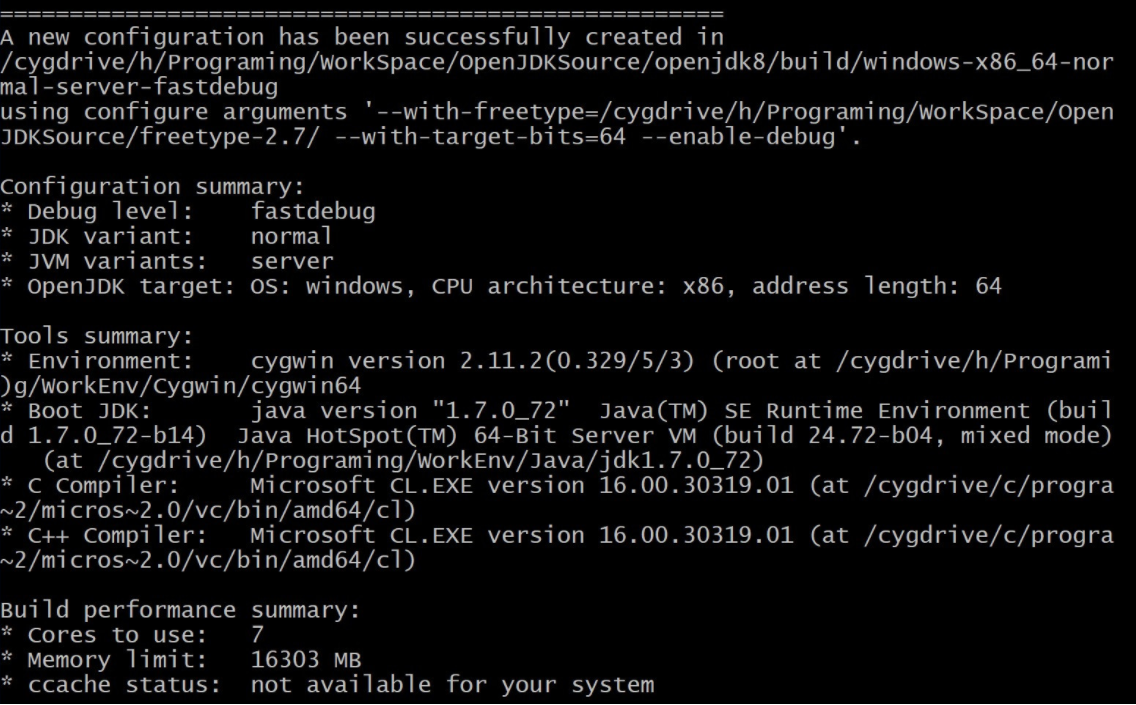Click the java version "1.7.0_72" text

click(410, 411)
